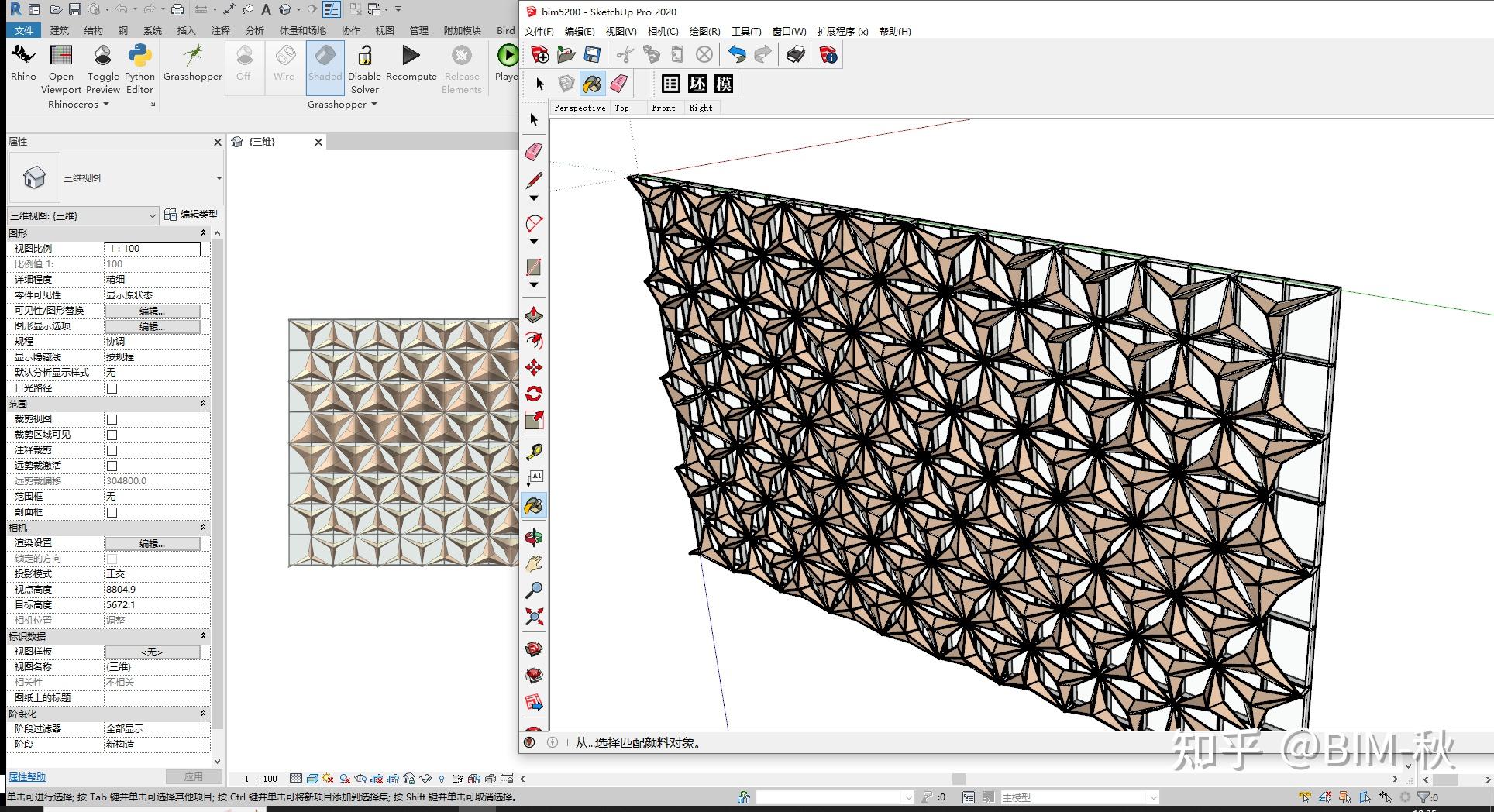Open the 相机(C) menu in SketchUp

click(x=662, y=32)
